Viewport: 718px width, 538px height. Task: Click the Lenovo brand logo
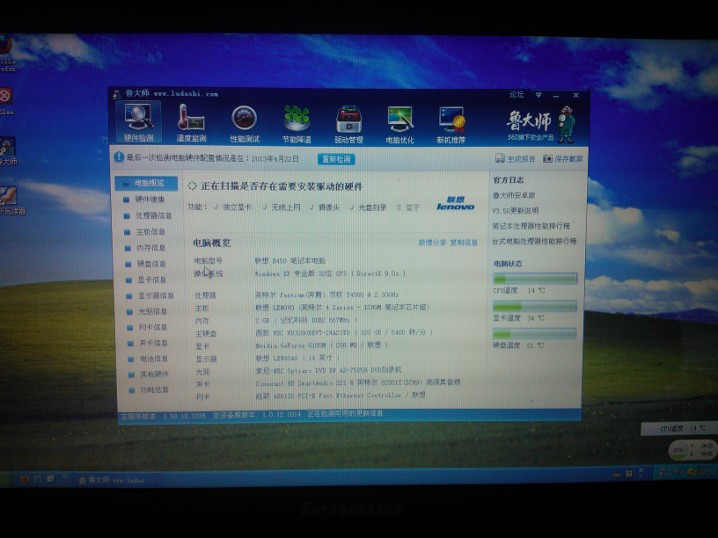pyautogui.click(x=455, y=204)
